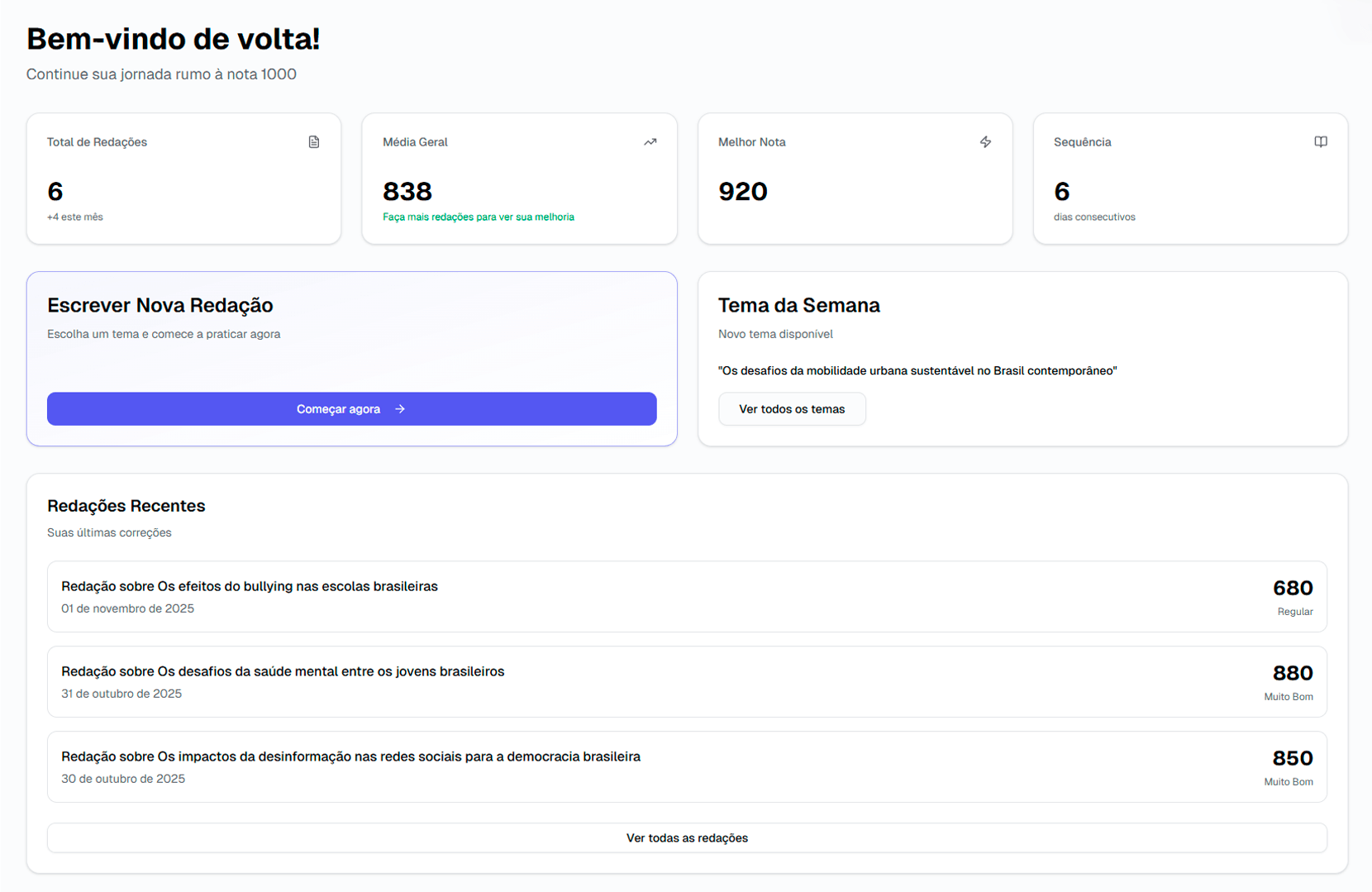Click the lightning bolt icon in Melhor Nota
1372x892 pixels.
985,142
